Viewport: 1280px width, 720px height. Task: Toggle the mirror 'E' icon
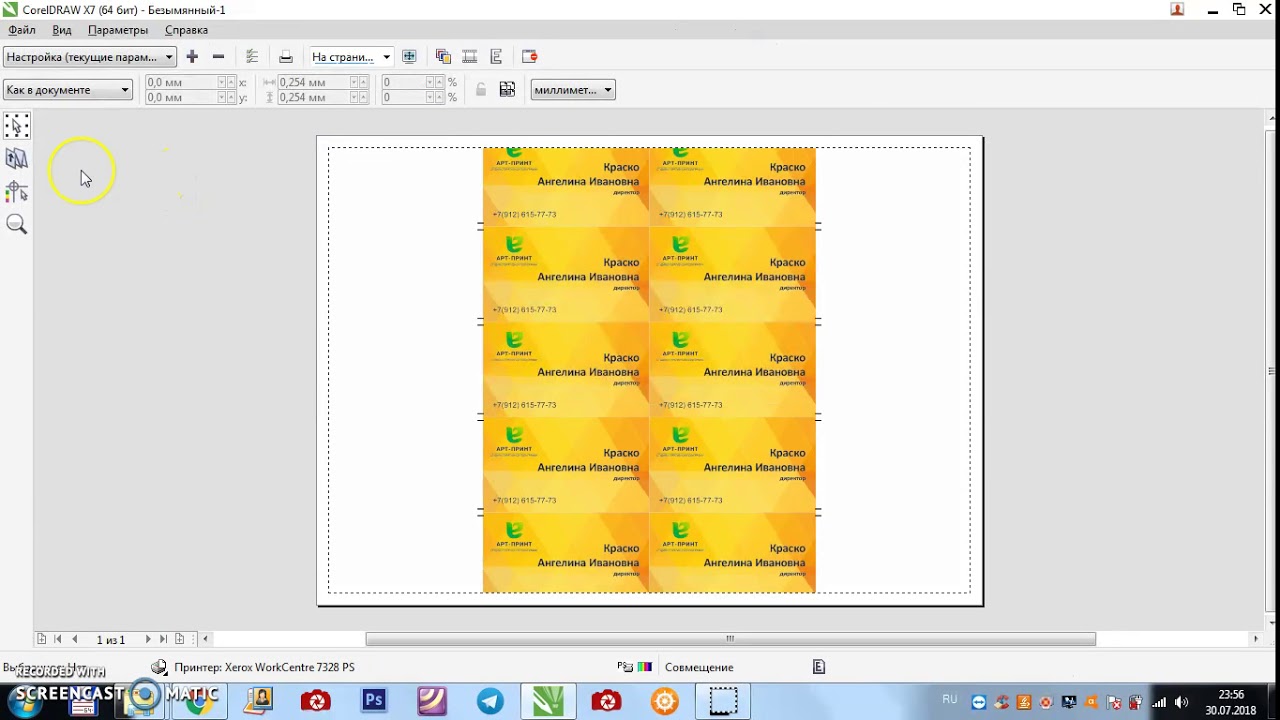(496, 57)
